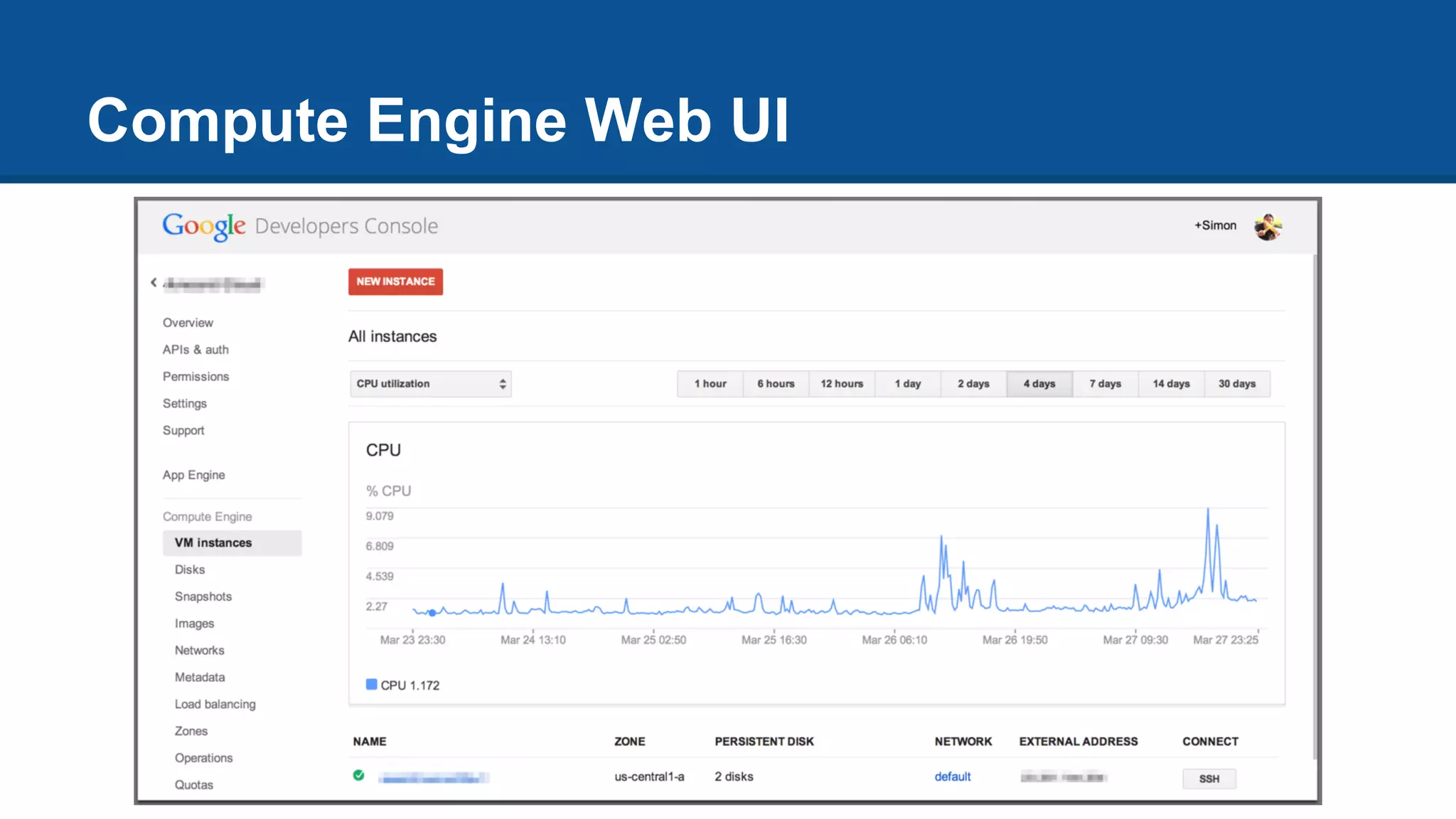
Task: Select the 30 days time range
Action: tap(1237, 384)
